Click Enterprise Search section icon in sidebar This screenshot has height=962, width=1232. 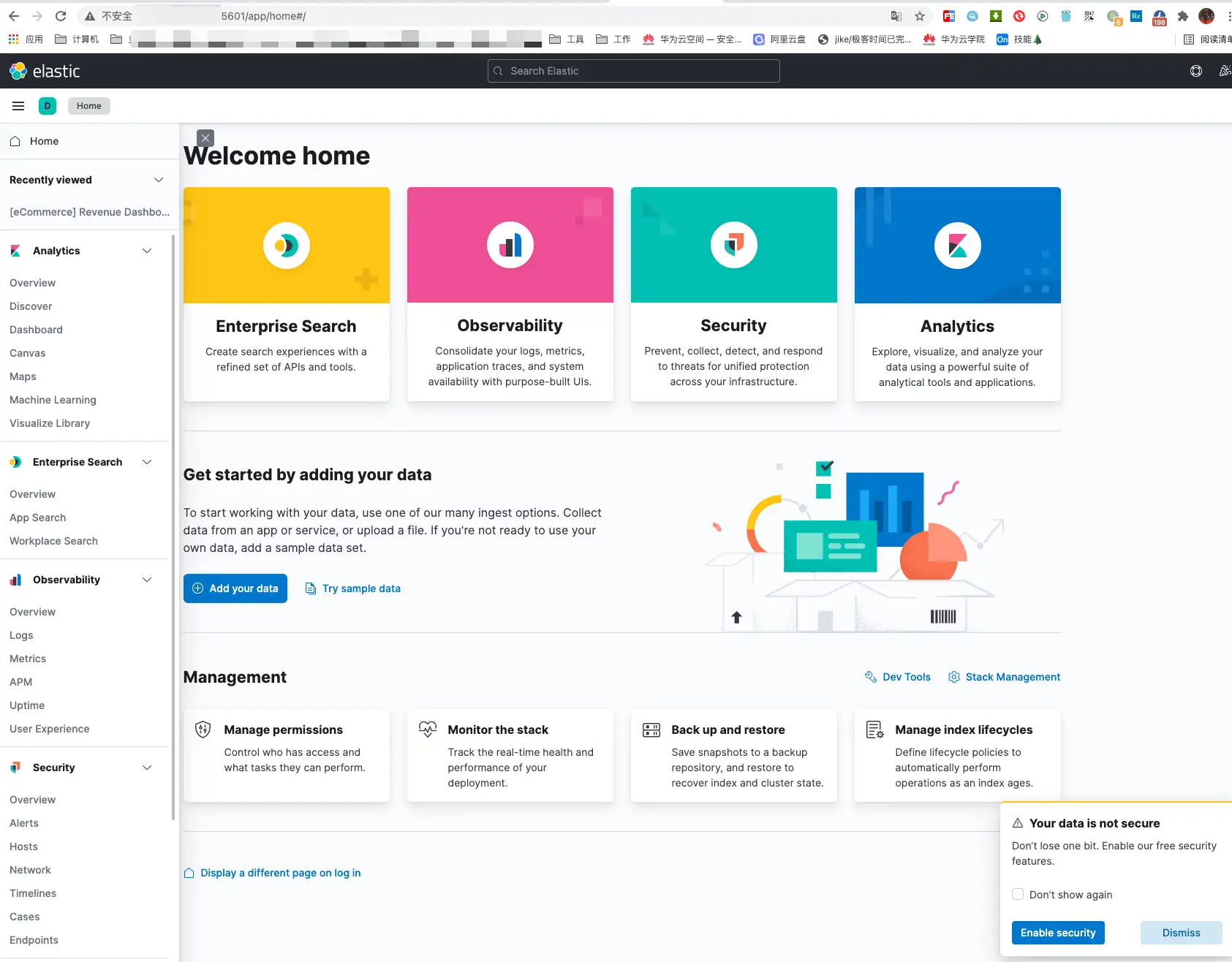(x=15, y=462)
